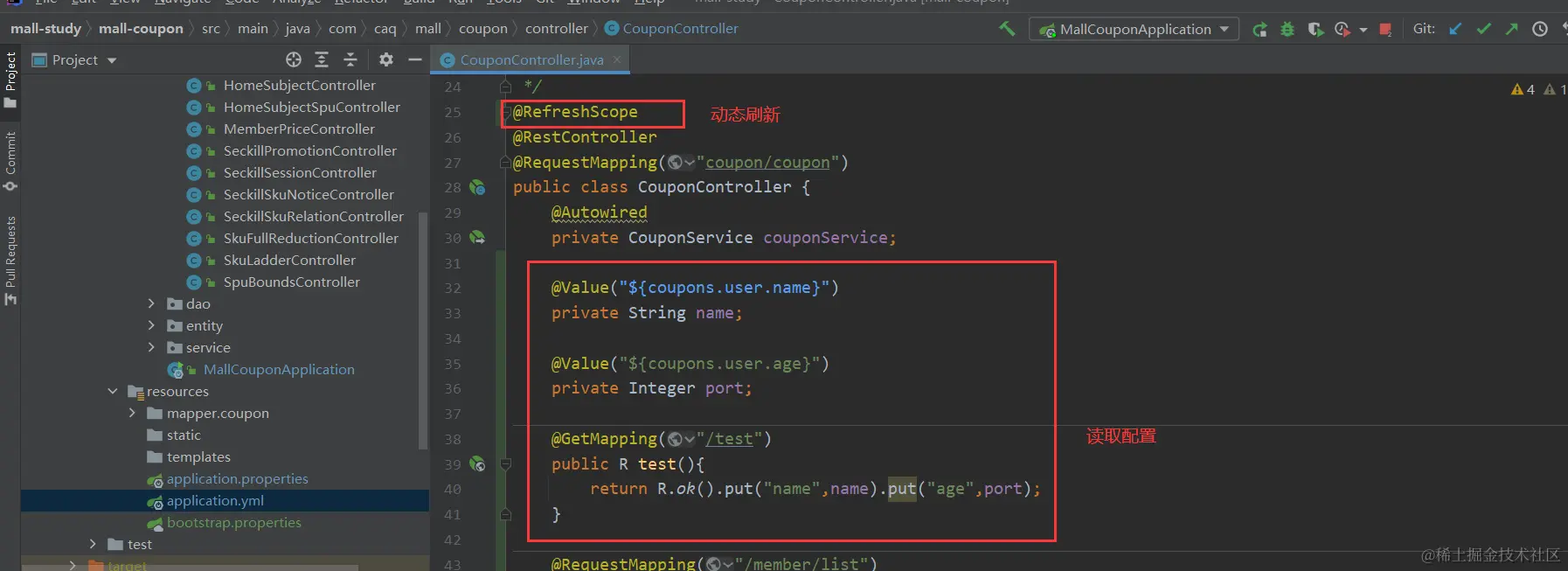This screenshot has width=1568, height=571.
Task: Collapse the resources folder
Action: click(x=112, y=391)
